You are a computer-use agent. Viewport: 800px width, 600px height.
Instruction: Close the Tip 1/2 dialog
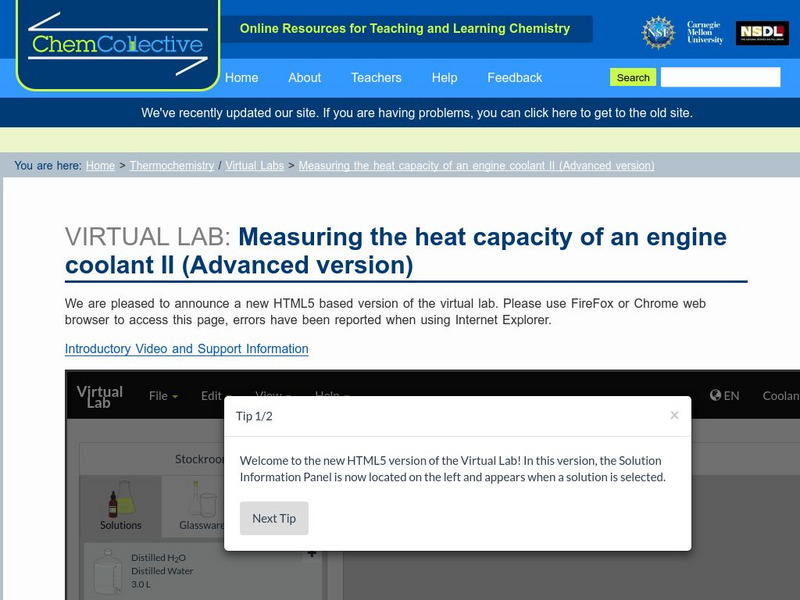pyautogui.click(x=674, y=415)
